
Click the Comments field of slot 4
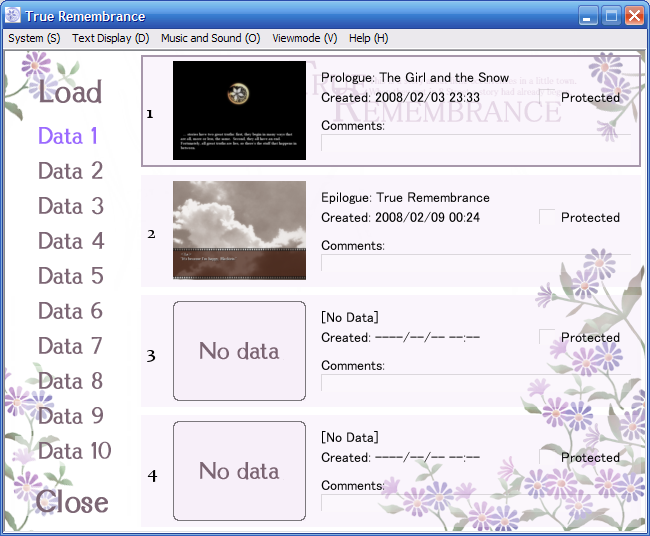[x=476, y=502]
